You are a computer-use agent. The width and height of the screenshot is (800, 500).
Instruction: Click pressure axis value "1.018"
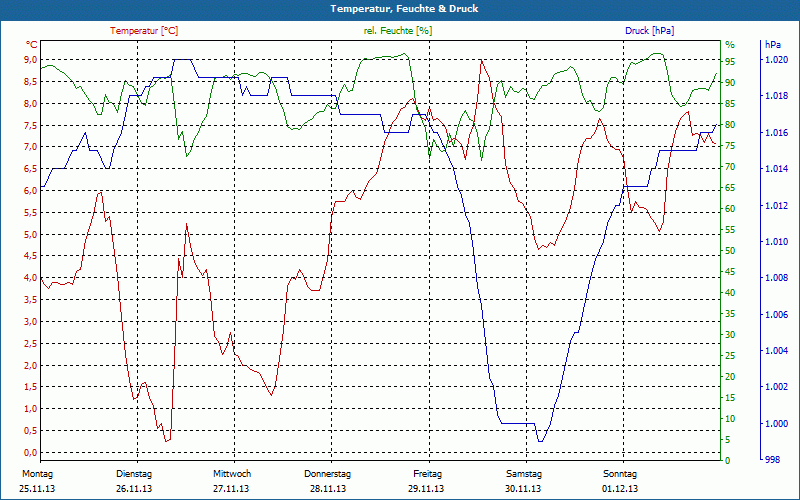[776, 96]
